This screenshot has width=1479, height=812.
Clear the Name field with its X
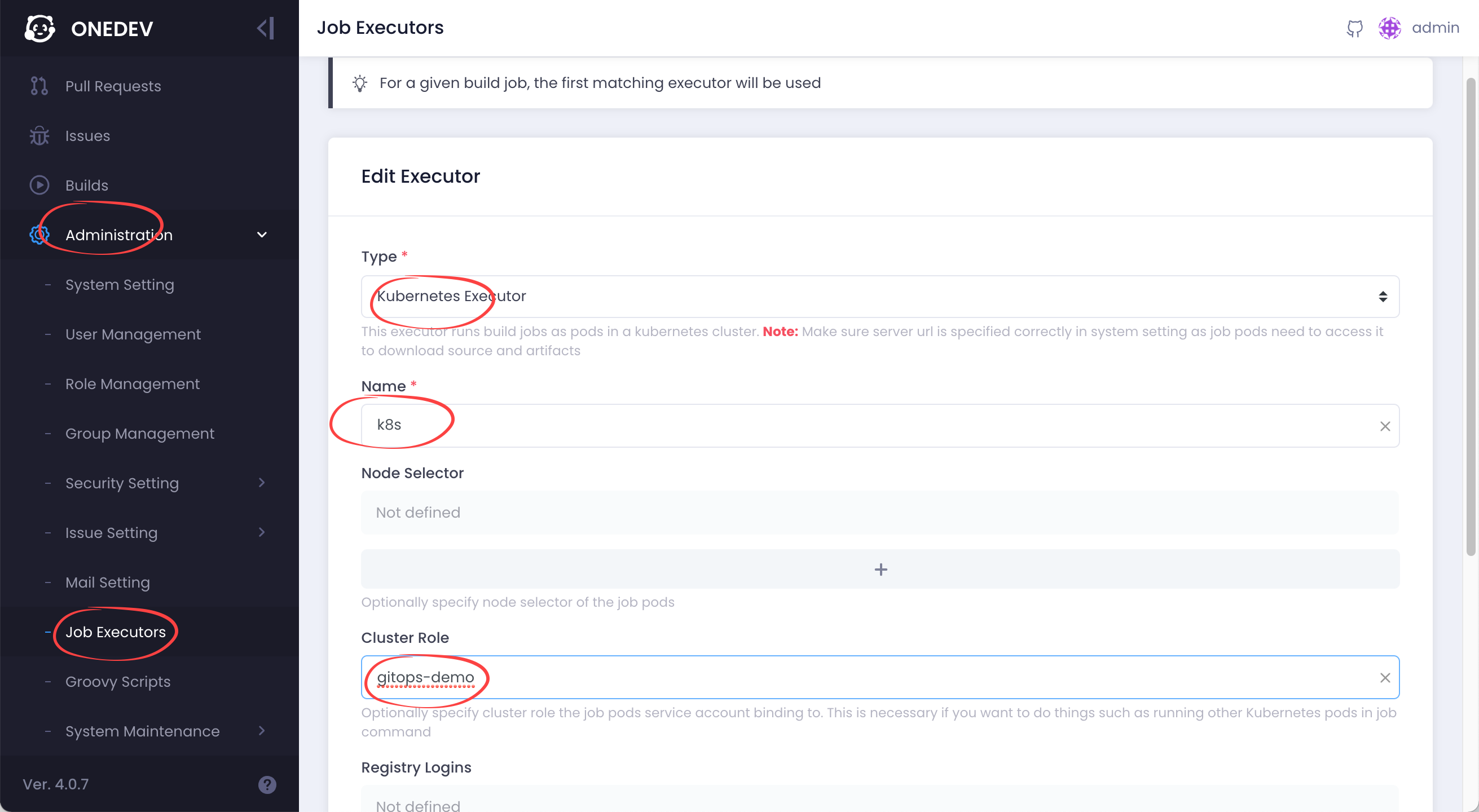(1385, 426)
